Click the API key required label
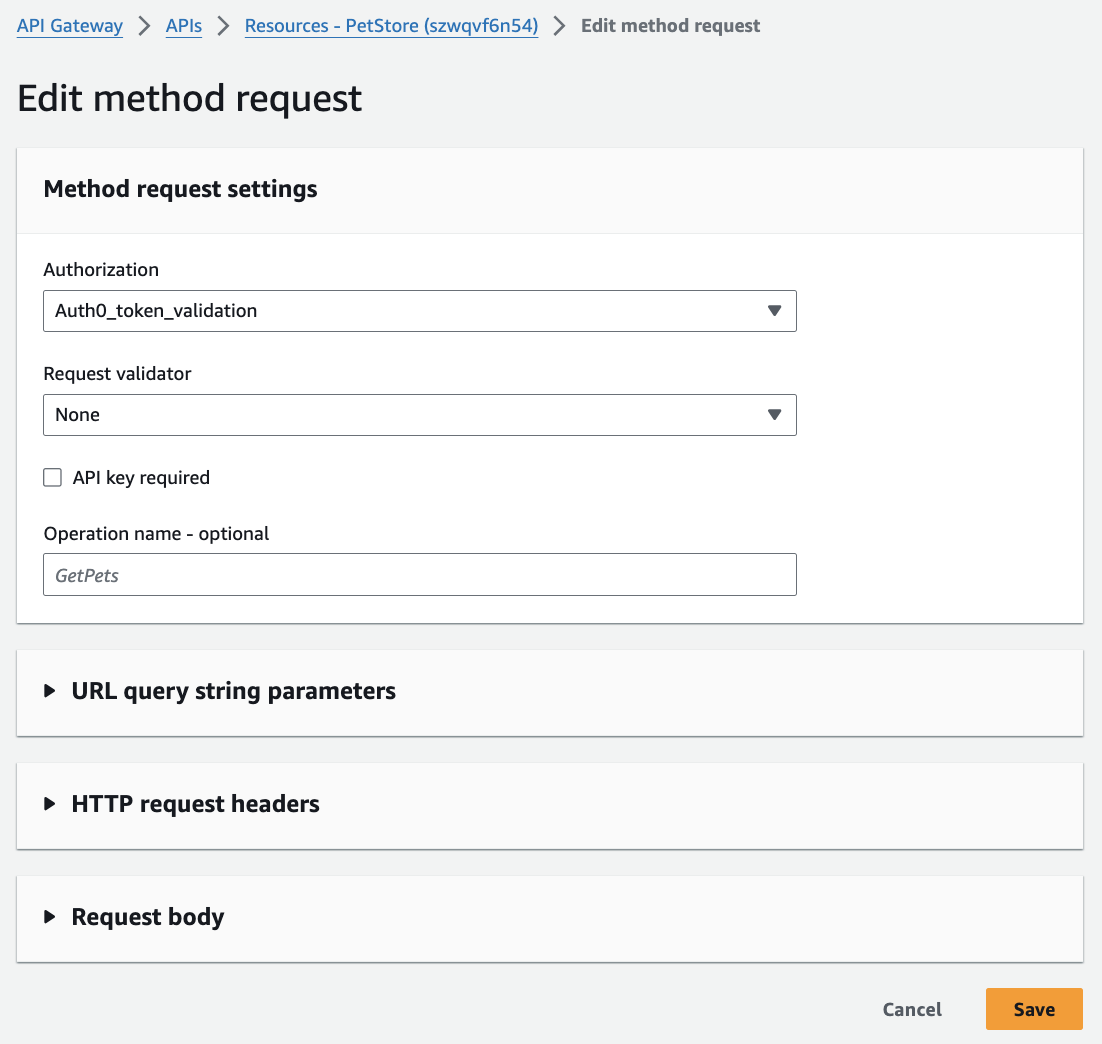This screenshot has width=1102, height=1044. click(141, 478)
